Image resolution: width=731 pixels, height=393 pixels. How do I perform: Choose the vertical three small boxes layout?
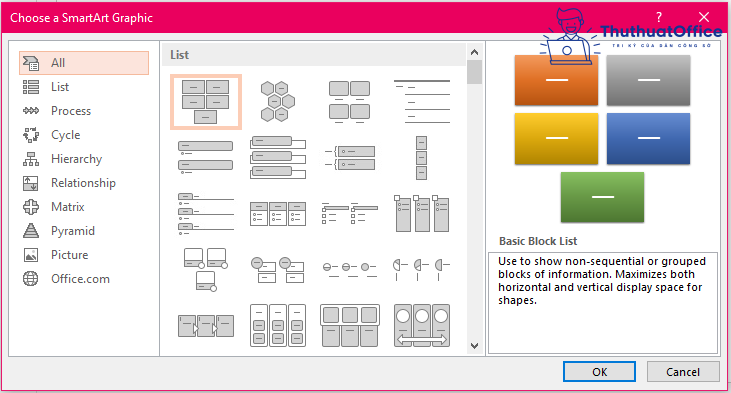[x=421, y=158]
